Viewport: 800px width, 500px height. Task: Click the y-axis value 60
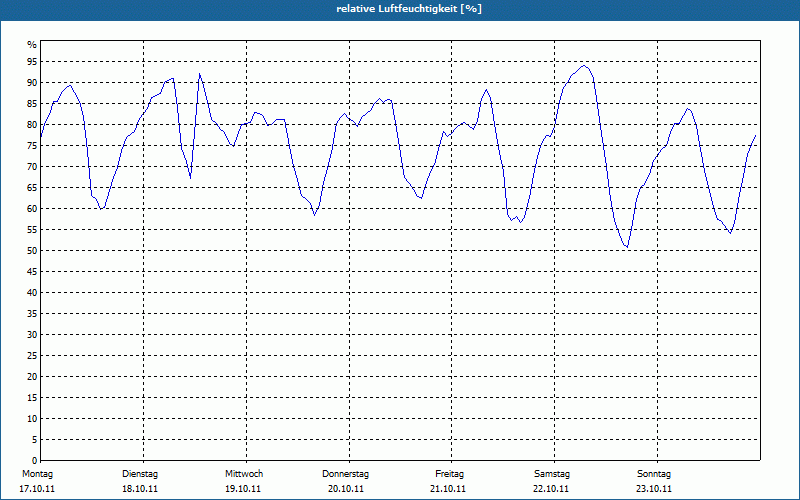pyautogui.click(x=32, y=209)
